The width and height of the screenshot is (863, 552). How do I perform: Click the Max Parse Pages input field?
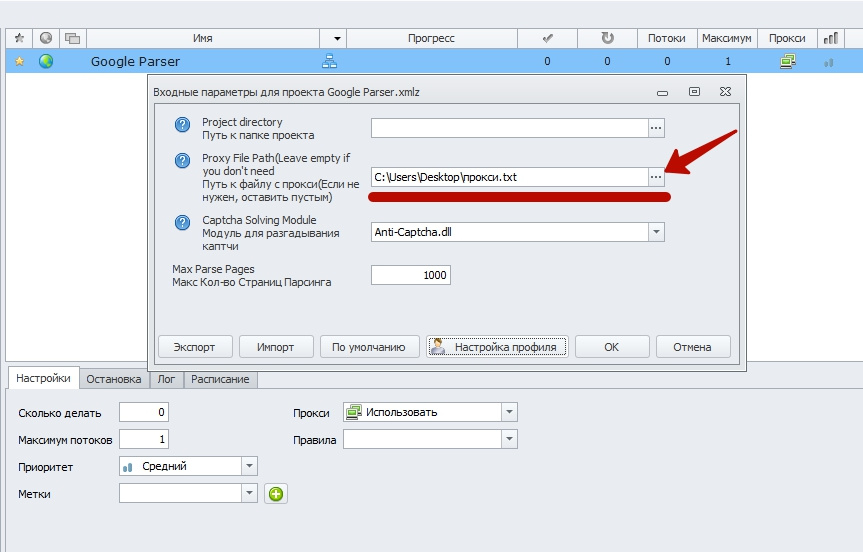(410, 275)
